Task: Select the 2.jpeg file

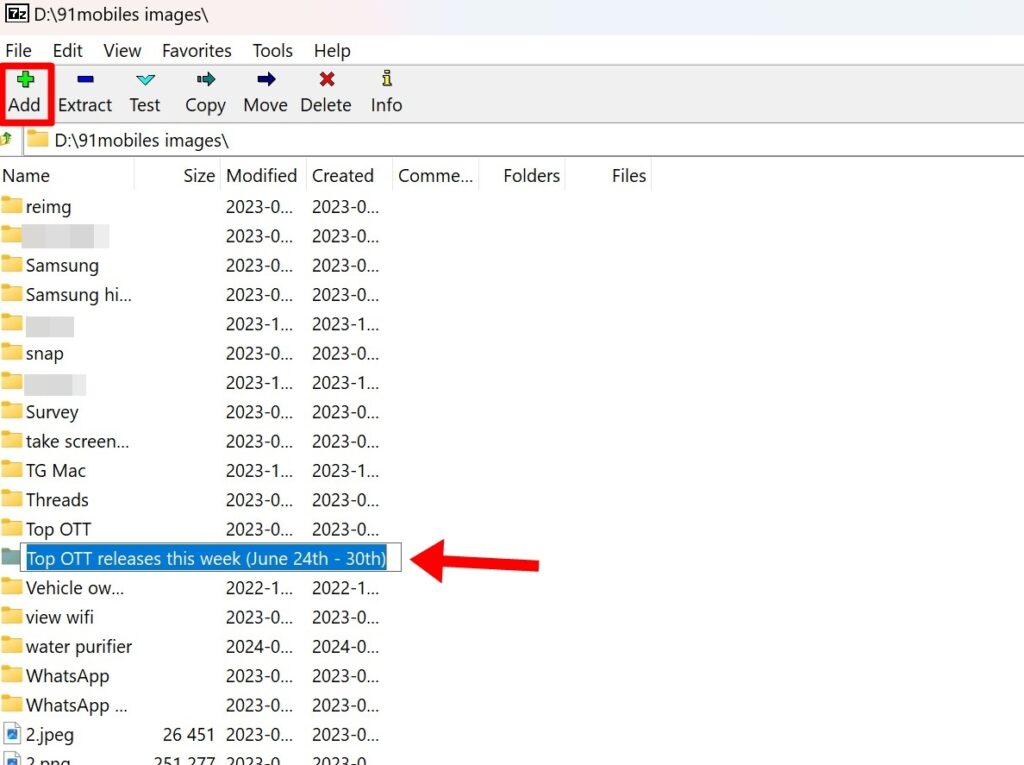Action: tap(47, 734)
